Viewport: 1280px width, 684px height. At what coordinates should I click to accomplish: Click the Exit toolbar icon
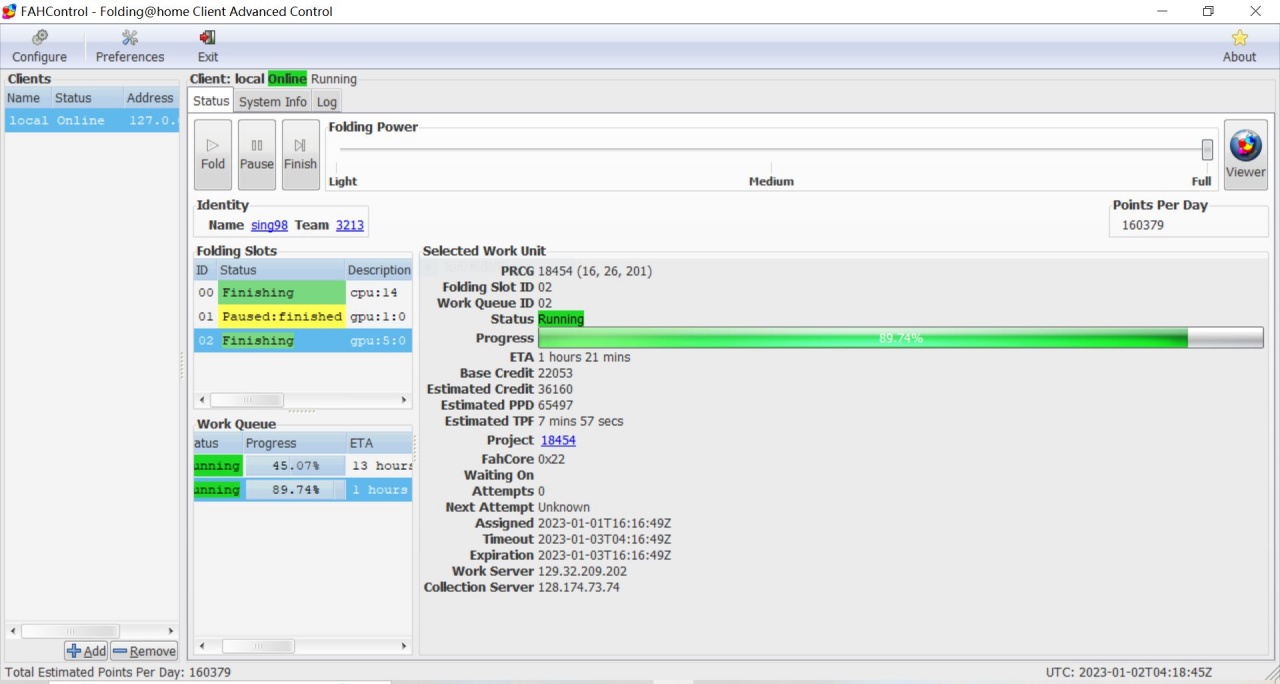click(208, 47)
